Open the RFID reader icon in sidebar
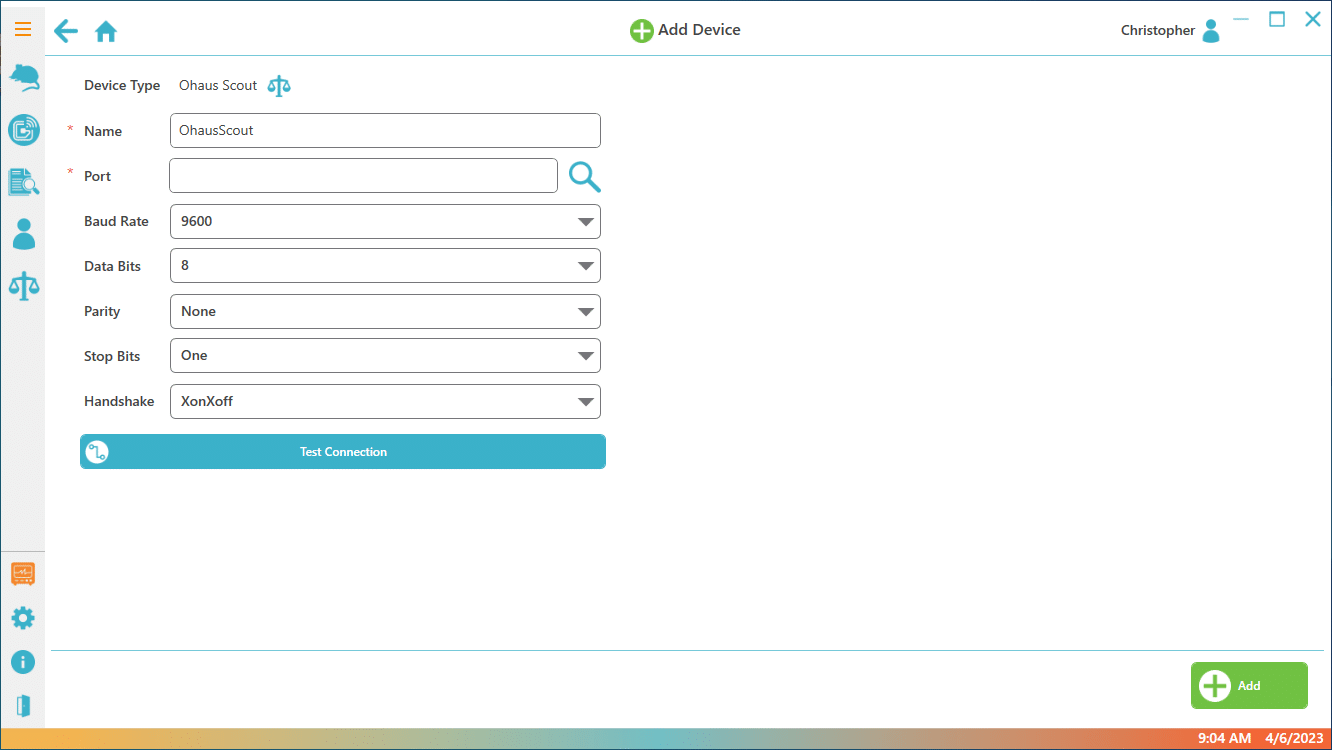 click(x=23, y=130)
